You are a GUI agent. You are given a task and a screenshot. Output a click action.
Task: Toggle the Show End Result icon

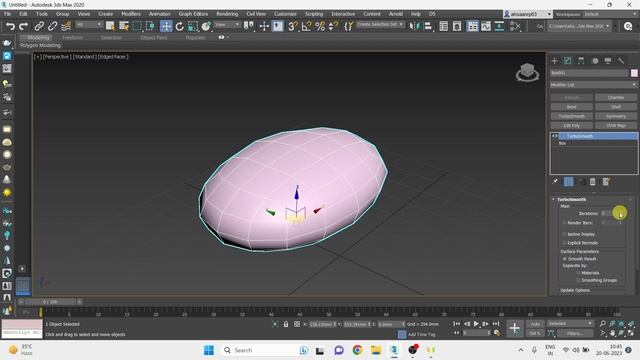(x=569, y=182)
